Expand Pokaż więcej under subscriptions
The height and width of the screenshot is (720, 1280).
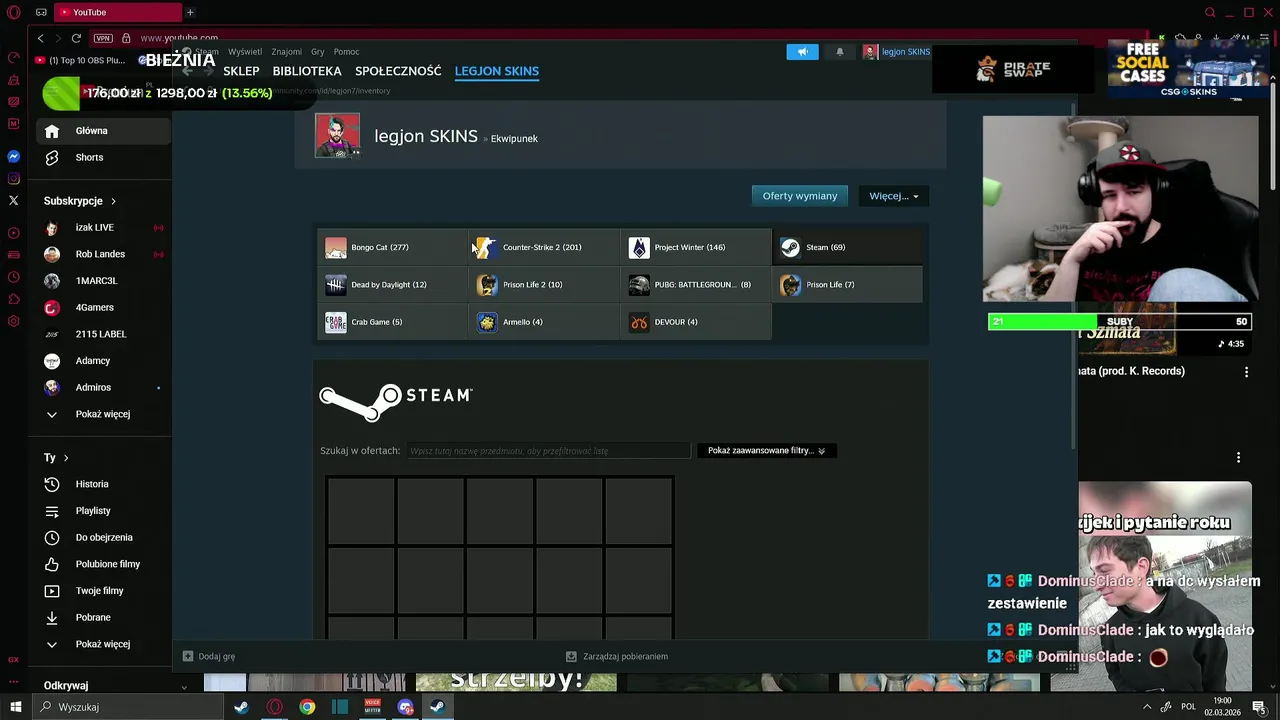[102, 414]
